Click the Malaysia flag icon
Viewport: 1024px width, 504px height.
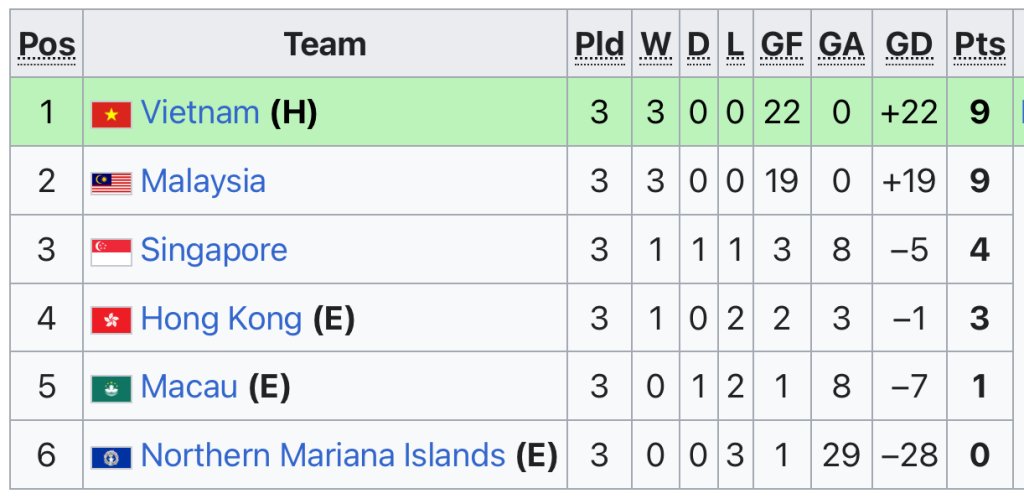point(111,183)
